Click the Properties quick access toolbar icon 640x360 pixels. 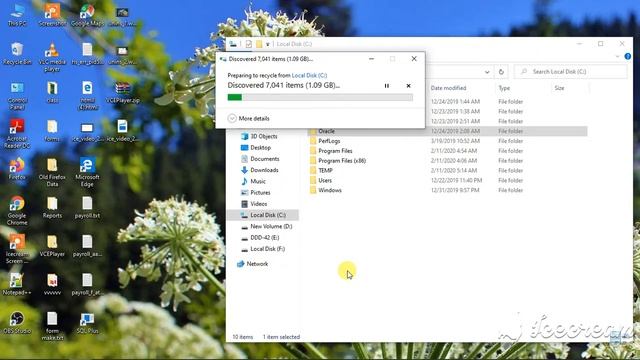(249, 44)
